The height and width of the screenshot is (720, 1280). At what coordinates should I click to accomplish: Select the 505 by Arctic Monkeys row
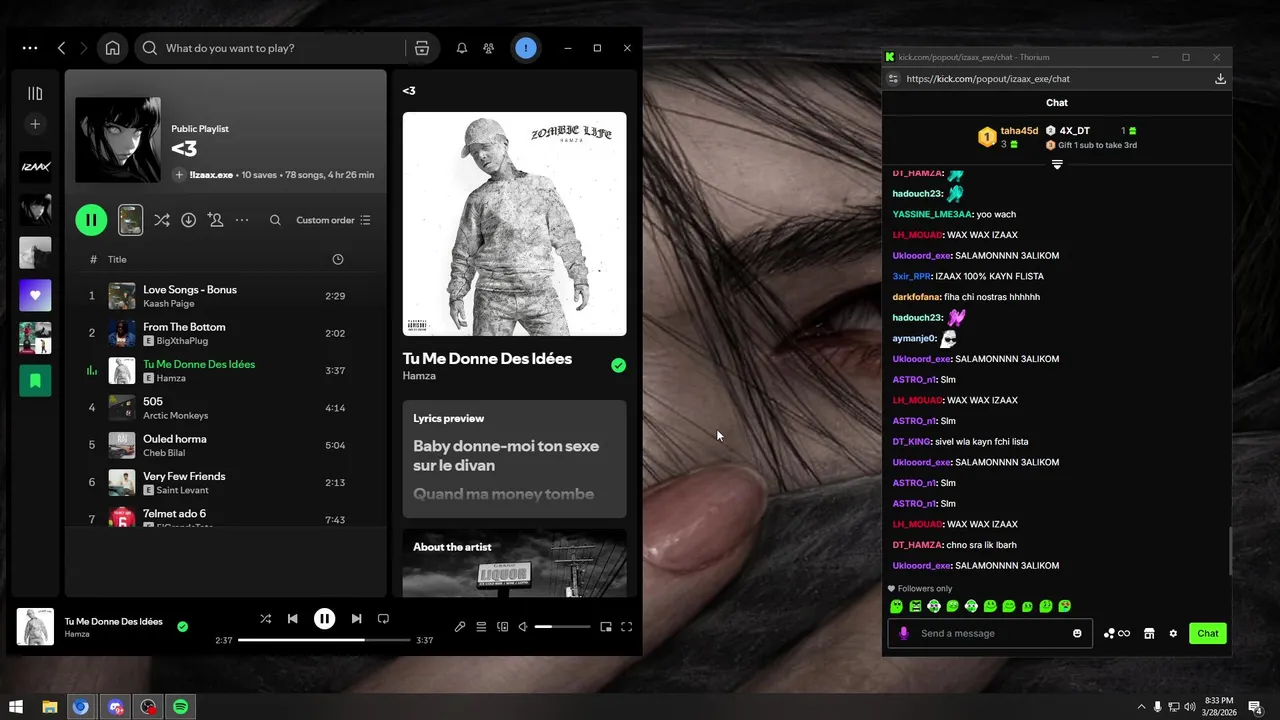(x=226, y=408)
